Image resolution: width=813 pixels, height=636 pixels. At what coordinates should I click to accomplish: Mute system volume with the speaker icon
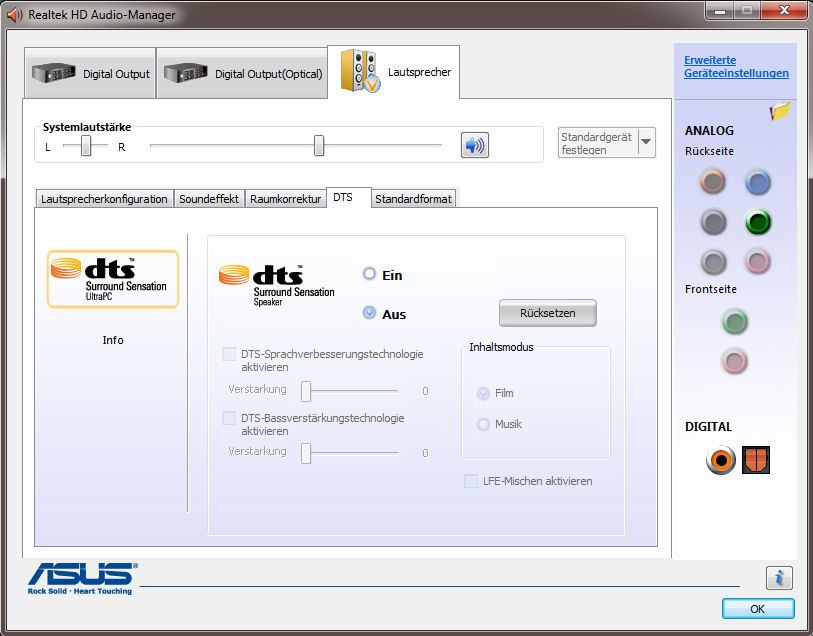click(474, 145)
